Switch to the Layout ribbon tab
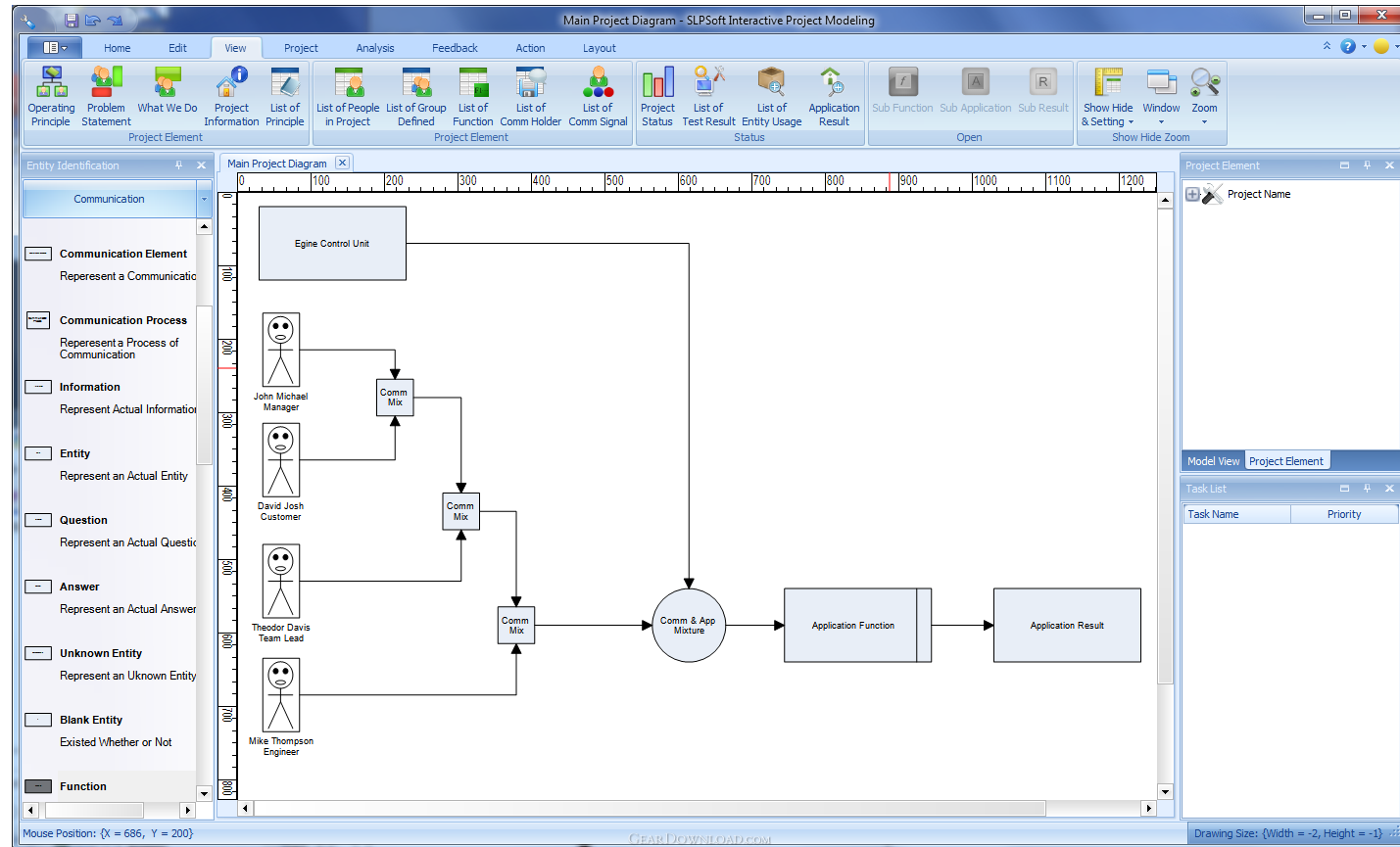The image size is (1400, 847). (x=600, y=48)
